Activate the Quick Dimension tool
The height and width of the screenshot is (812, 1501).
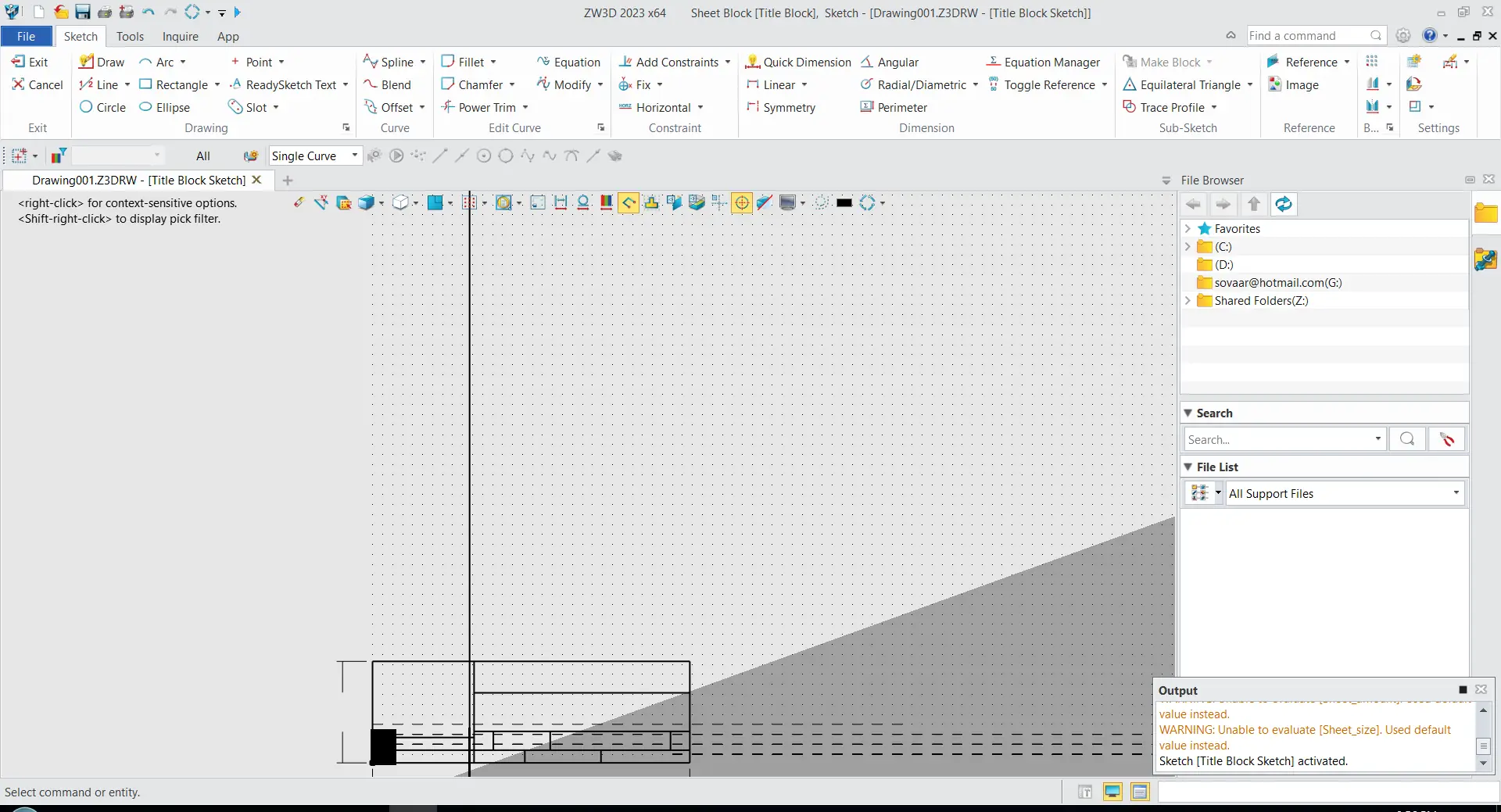click(798, 62)
